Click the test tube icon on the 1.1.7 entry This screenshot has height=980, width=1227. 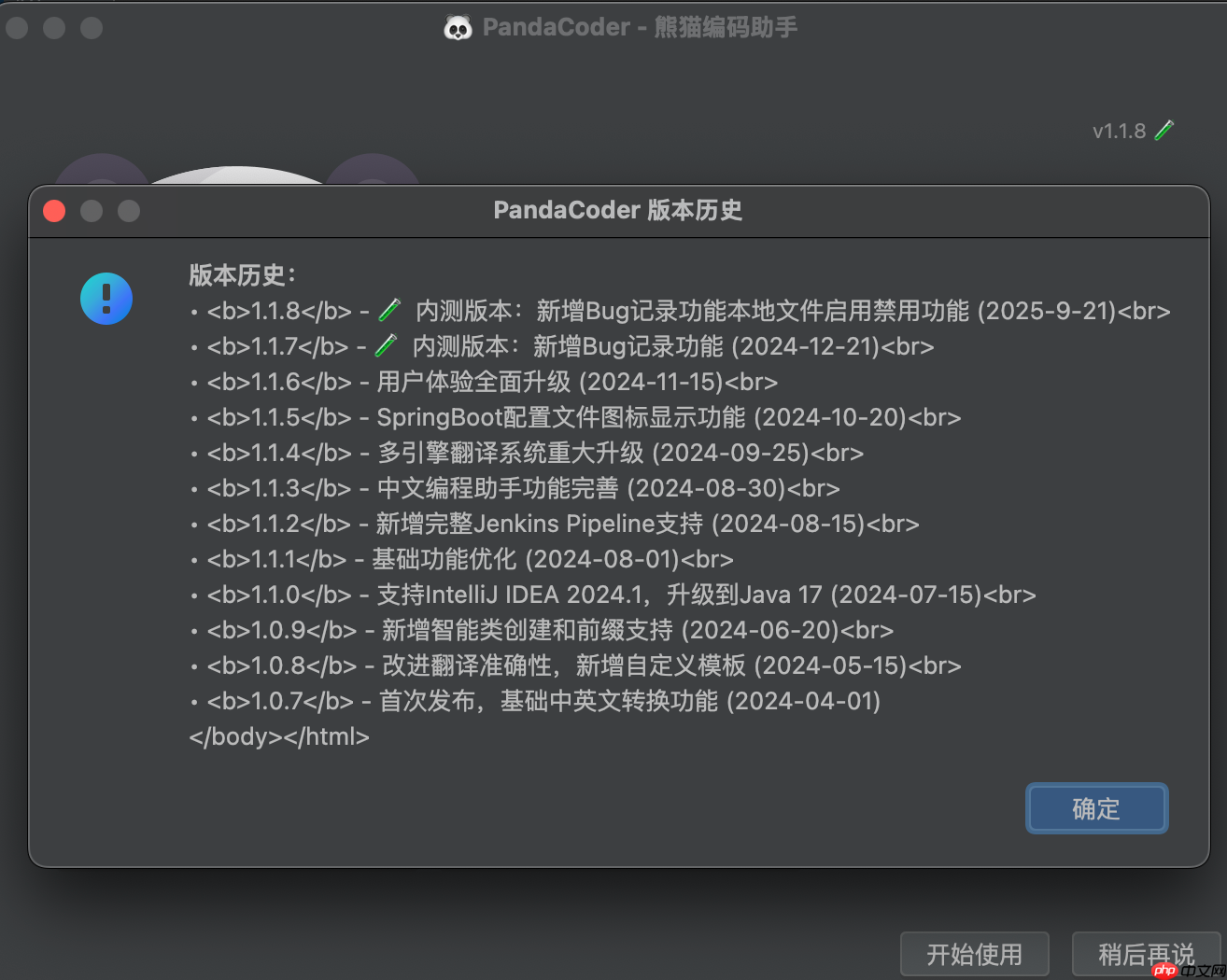pyautogui.click(x=384, y=344)
